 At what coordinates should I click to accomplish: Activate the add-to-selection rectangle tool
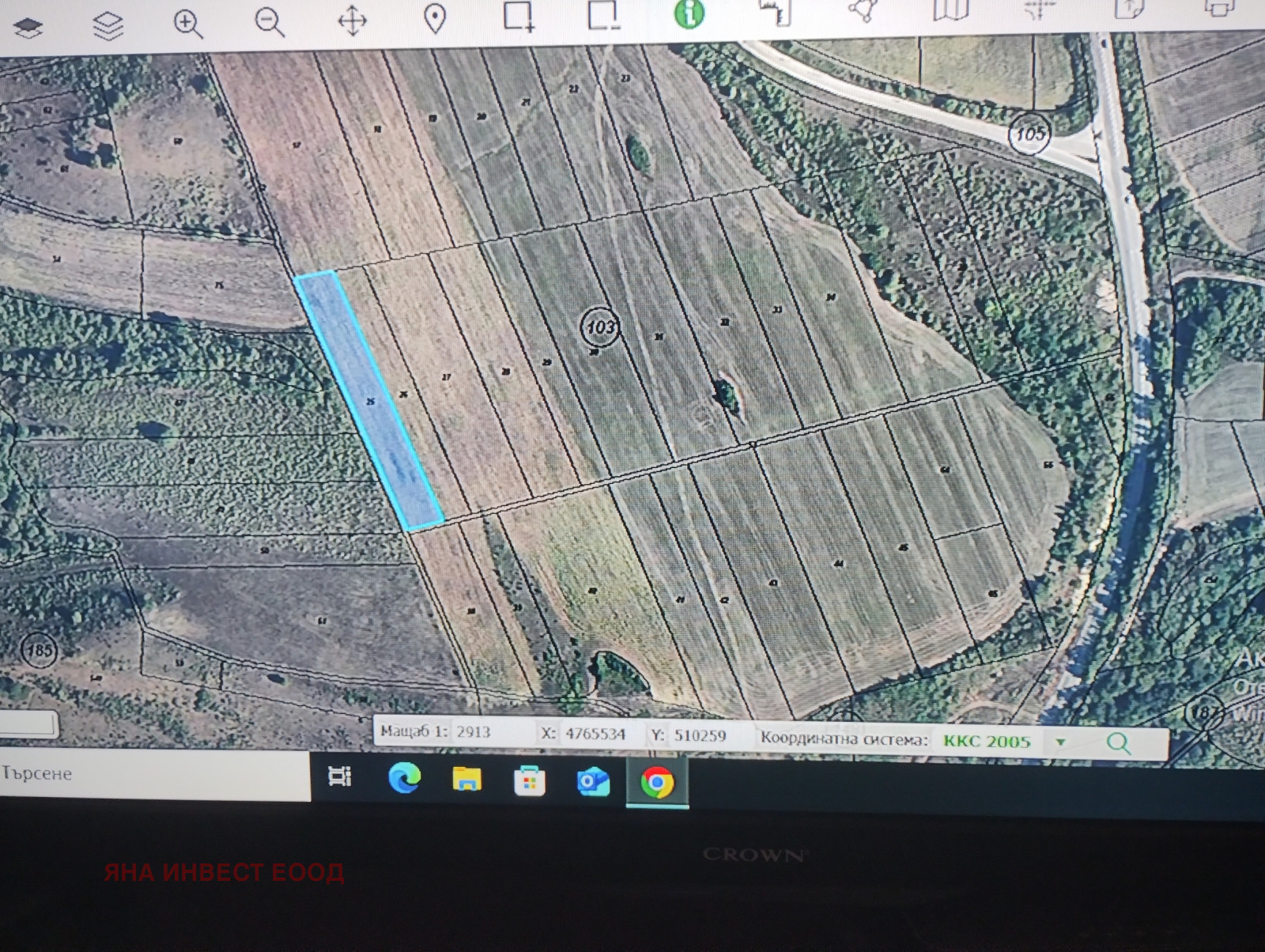pos(519,17)
